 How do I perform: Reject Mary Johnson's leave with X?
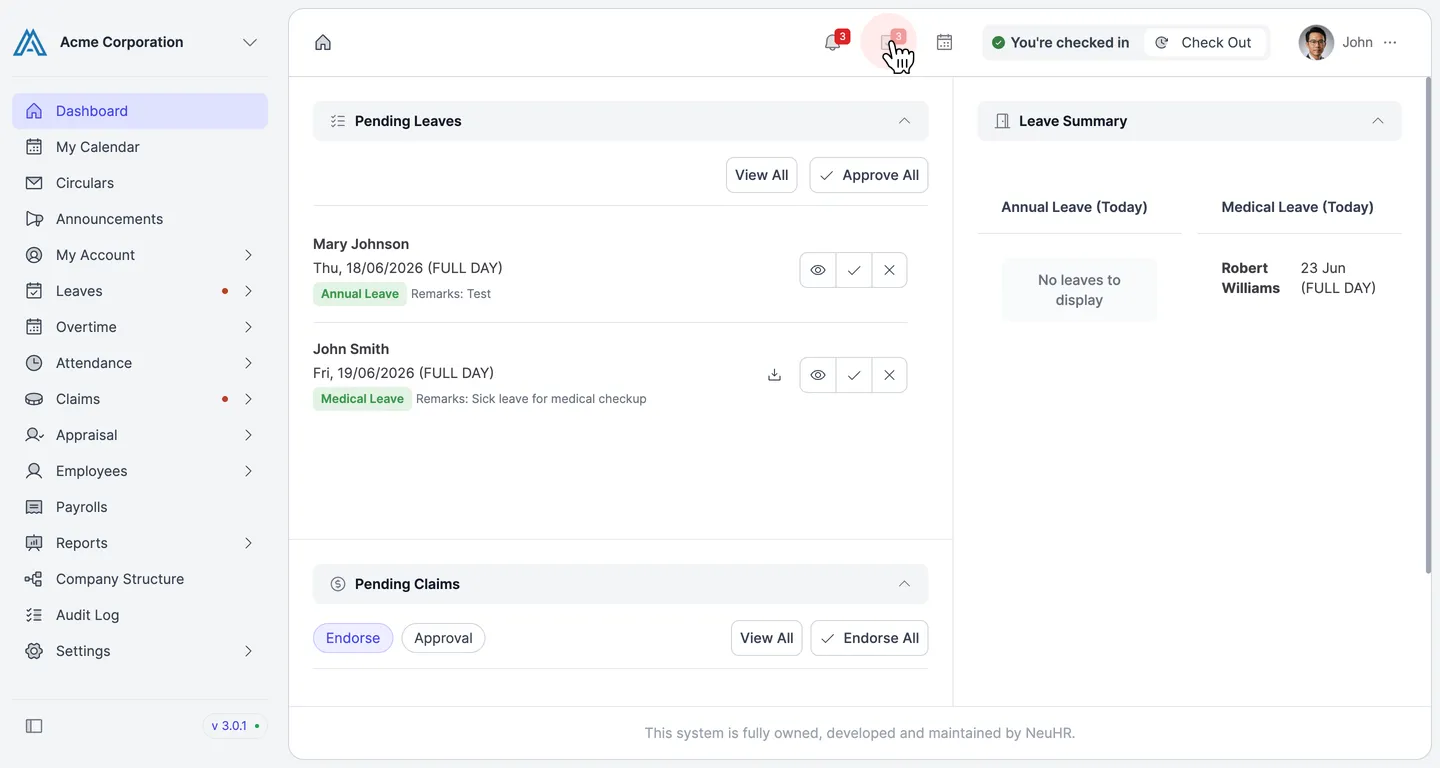click(889, 270)
